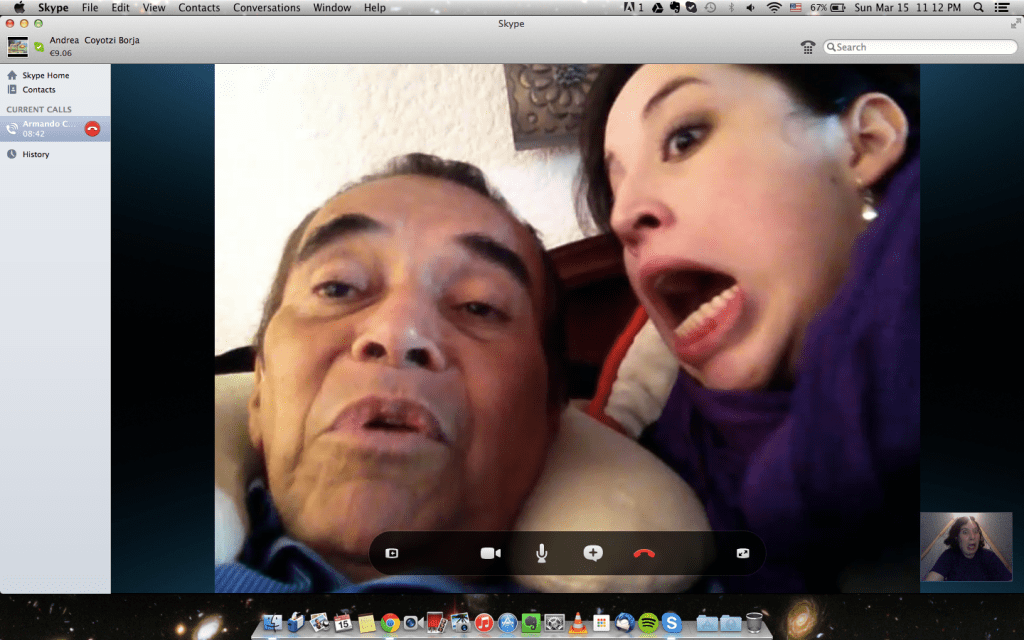The width and height of the screenshot is (1024, 640).
Task: End the call using red hang-up button
Action: click(644, 553)
